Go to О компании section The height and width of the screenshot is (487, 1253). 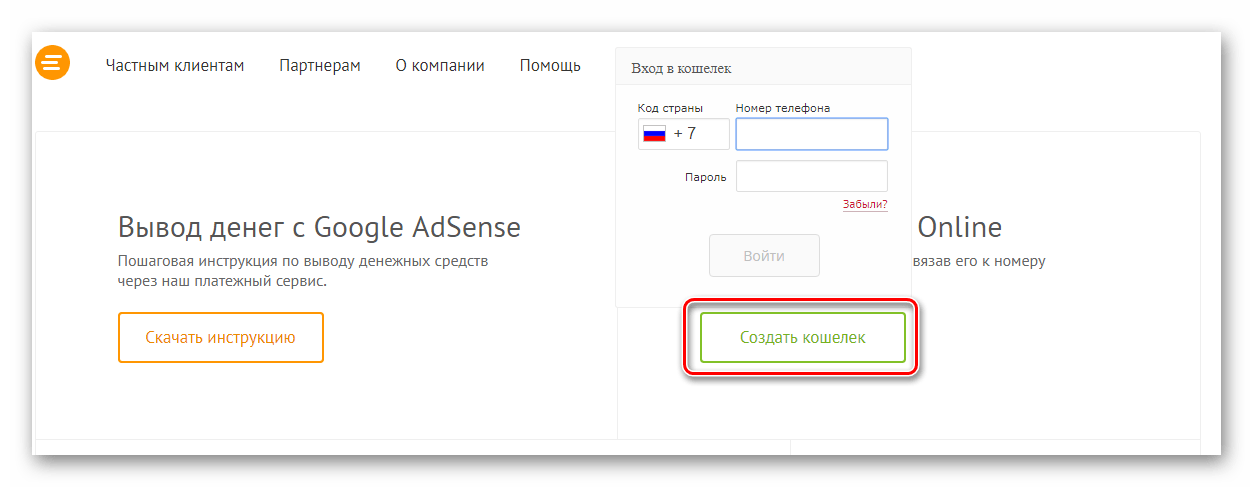[x=440, y=66]
